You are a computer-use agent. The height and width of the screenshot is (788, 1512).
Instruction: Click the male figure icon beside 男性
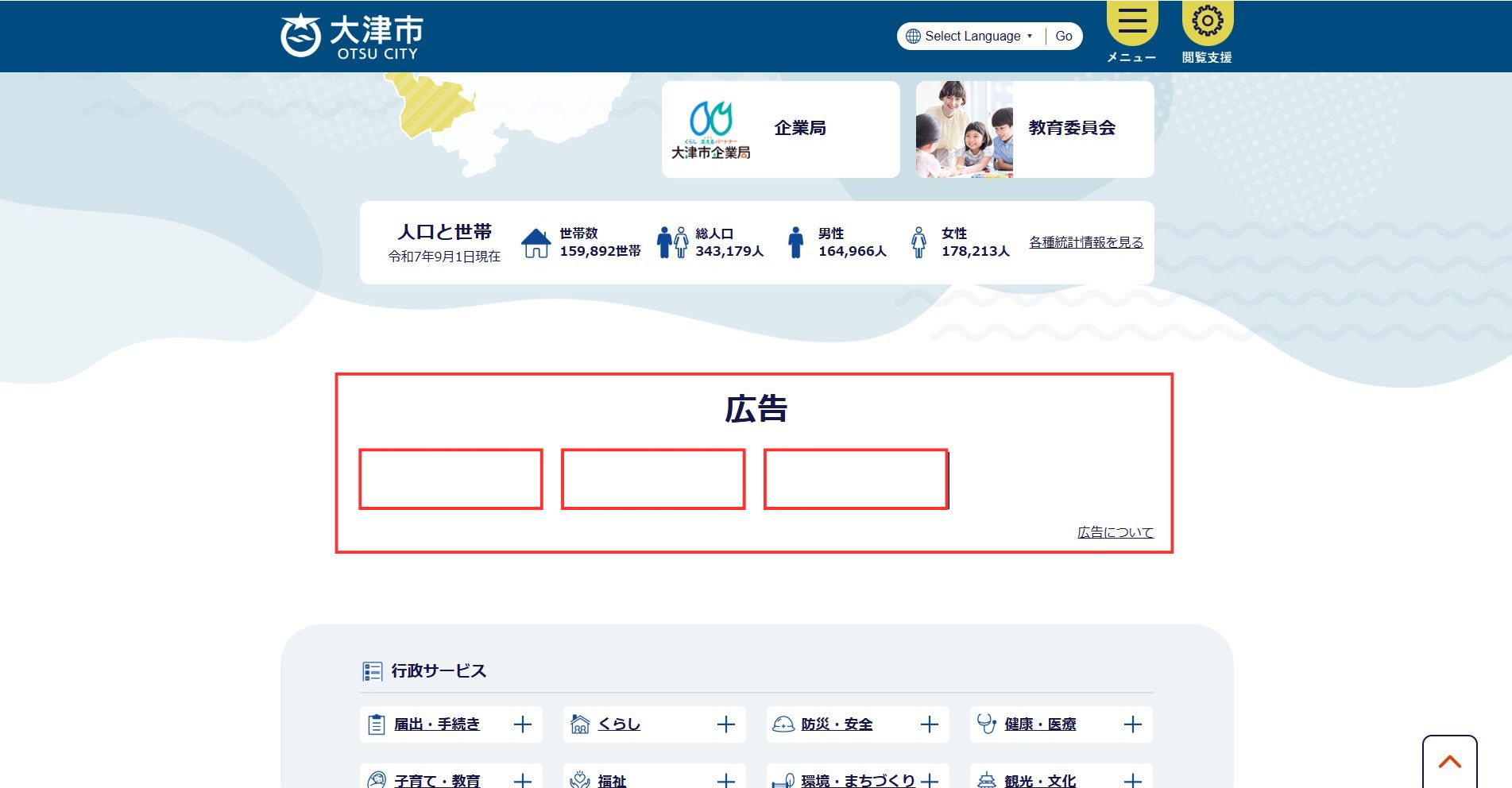point(795,242)
